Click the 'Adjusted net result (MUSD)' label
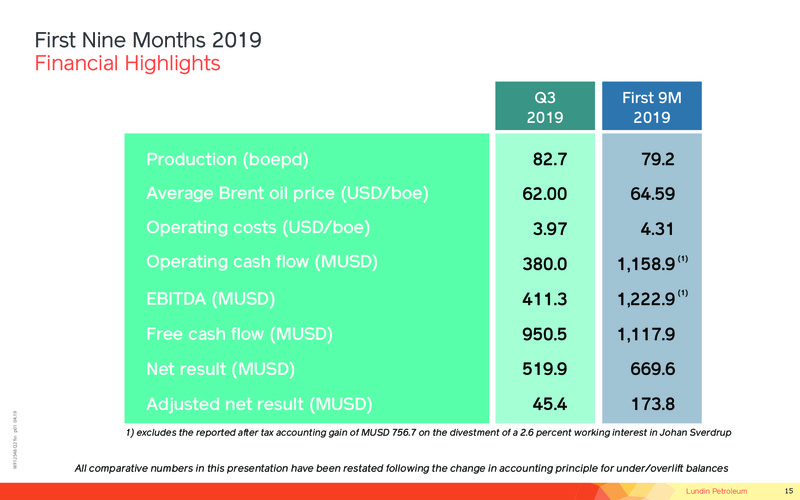The image size is (800, 500). (259, 404)
